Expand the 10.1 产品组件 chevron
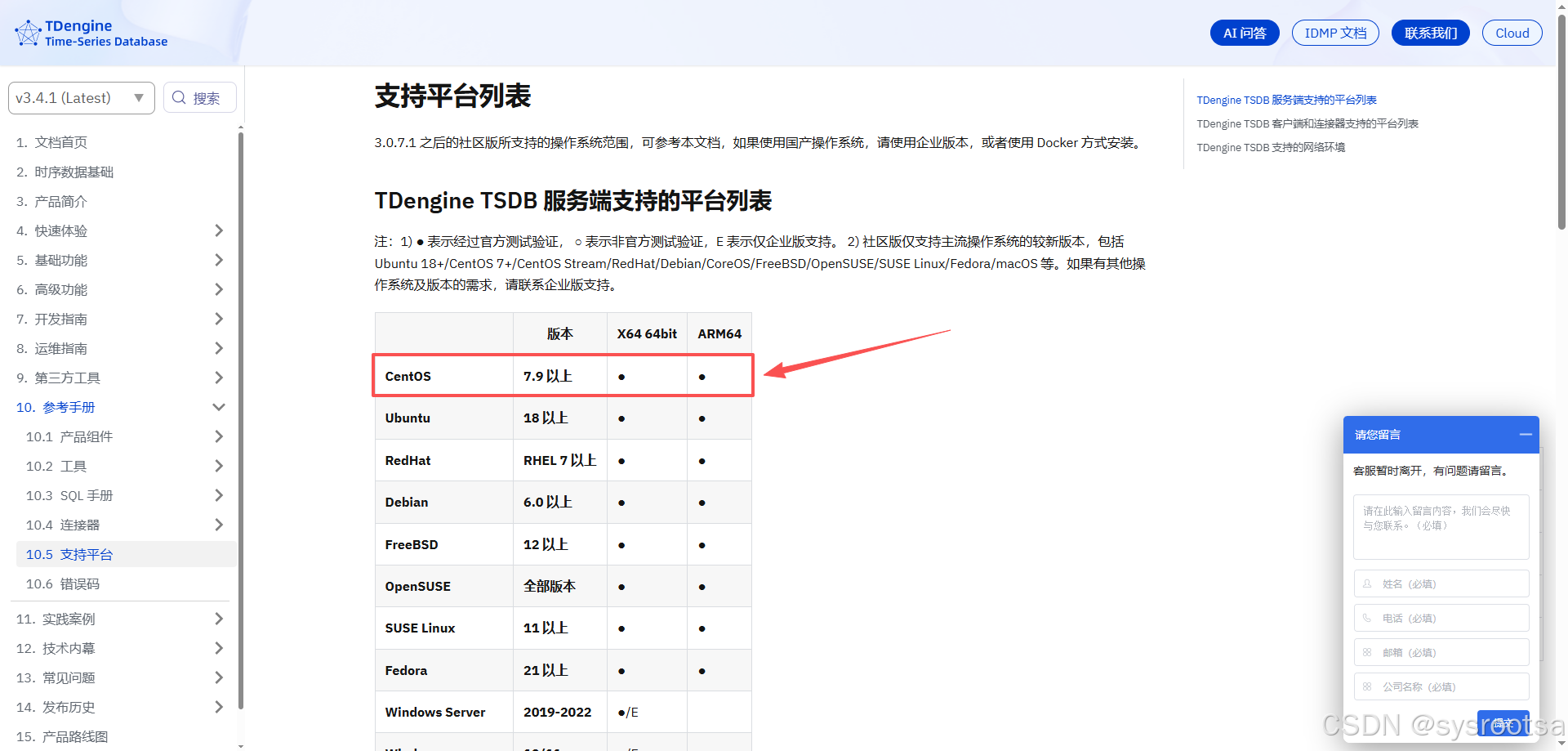The image size is (1568, 751). 219,436
